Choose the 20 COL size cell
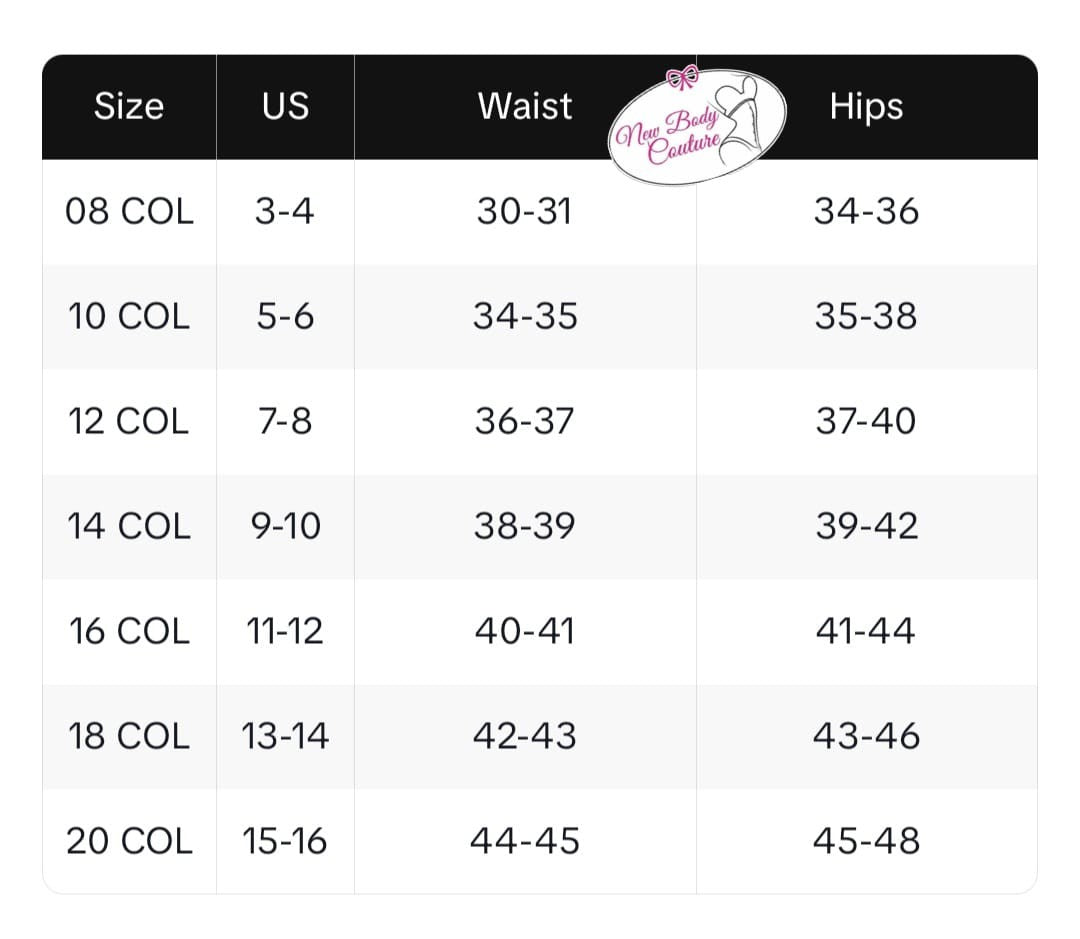1080x939 pixels. pyautogui.click(x=129, y=842)
